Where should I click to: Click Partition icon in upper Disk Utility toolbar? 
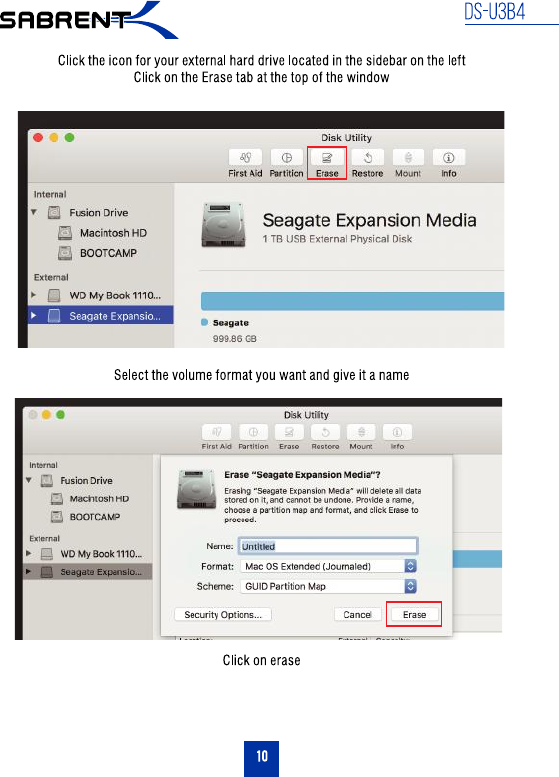286,158
